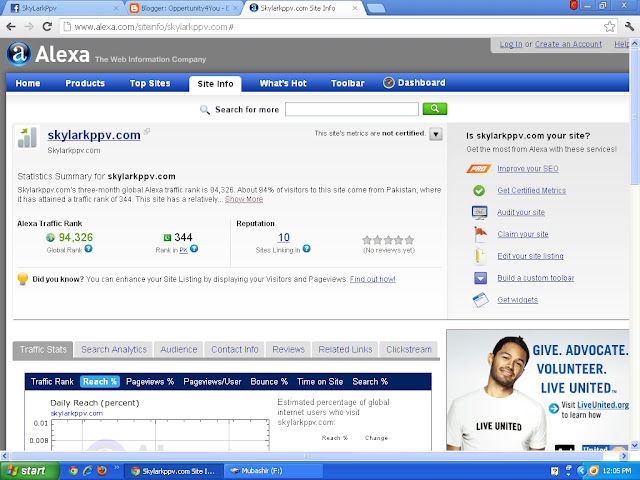Viewport: 640px width, 480px height.
Task: Select Time on Site chart option
Action: [320, 382]
